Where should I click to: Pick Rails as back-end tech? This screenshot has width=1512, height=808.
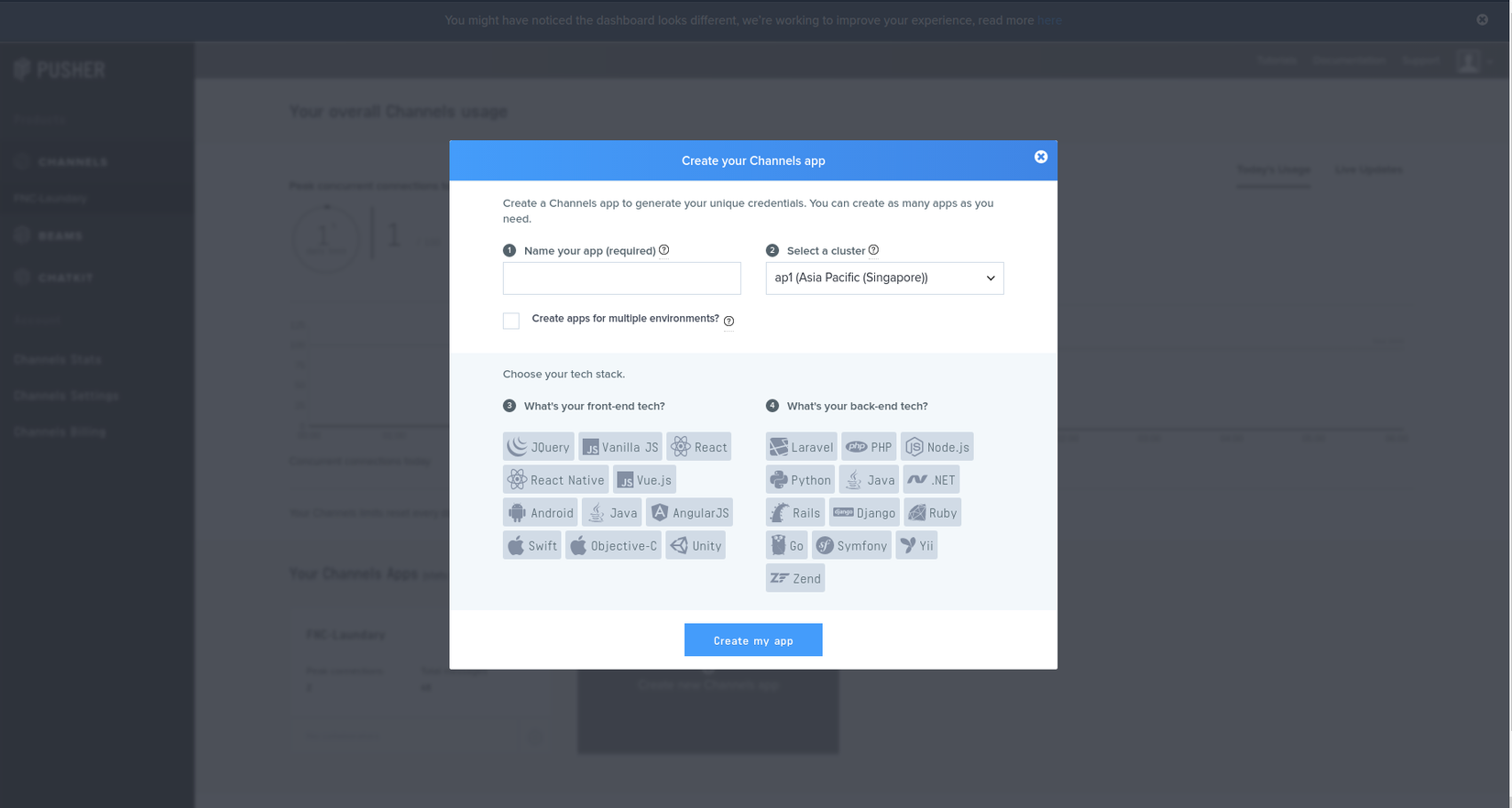tap(795, 512)
